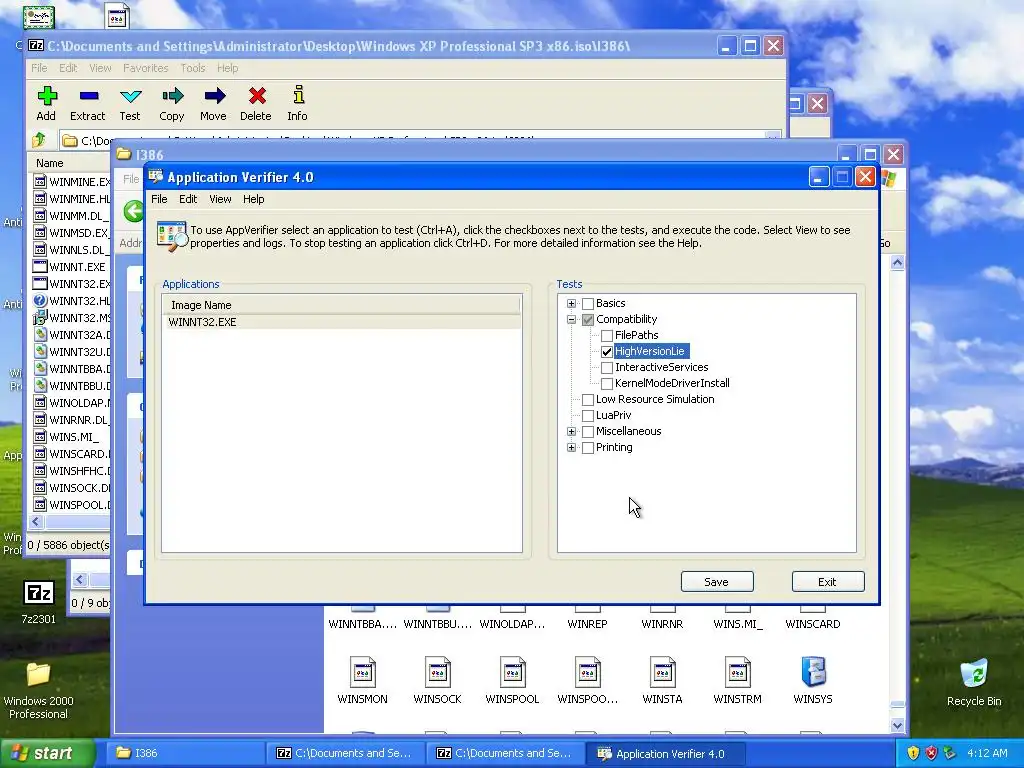Select the WINSPOO... file icon in I386 window
This screenshot has height=768, width=1024.
588,671
